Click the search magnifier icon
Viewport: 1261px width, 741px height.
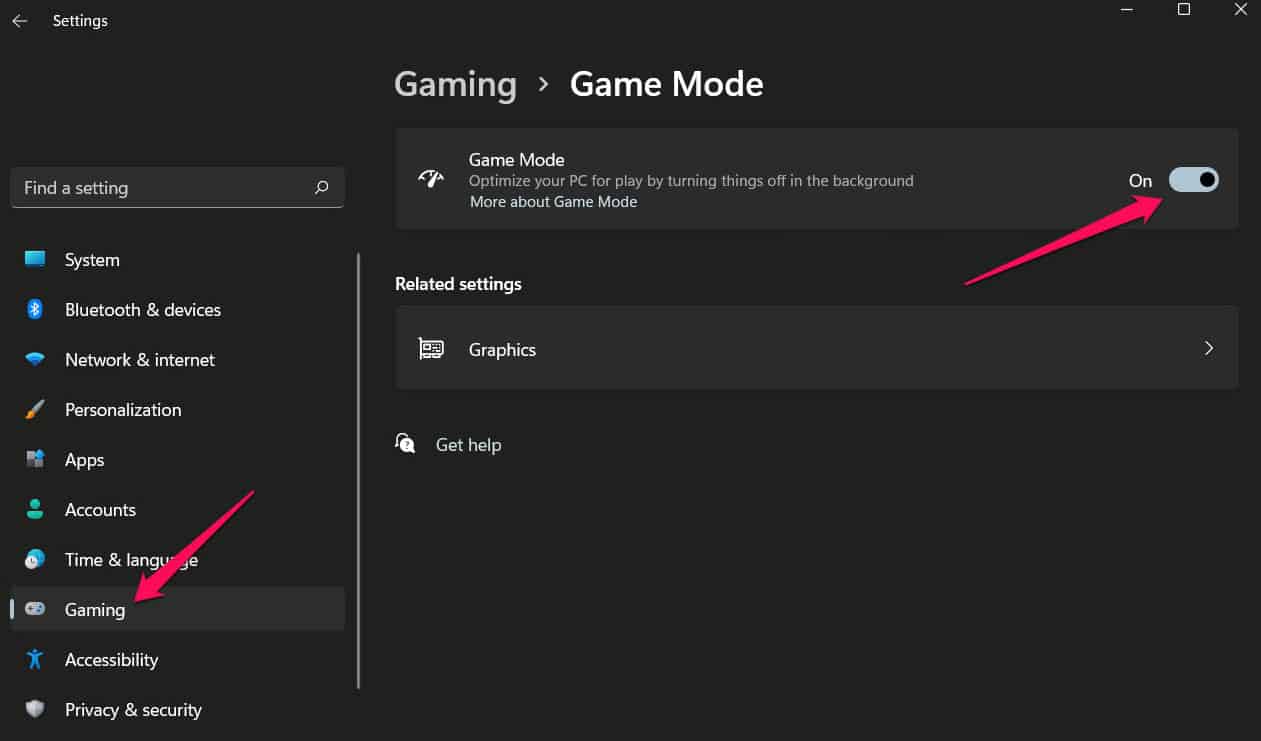click(x=321, y=187)
